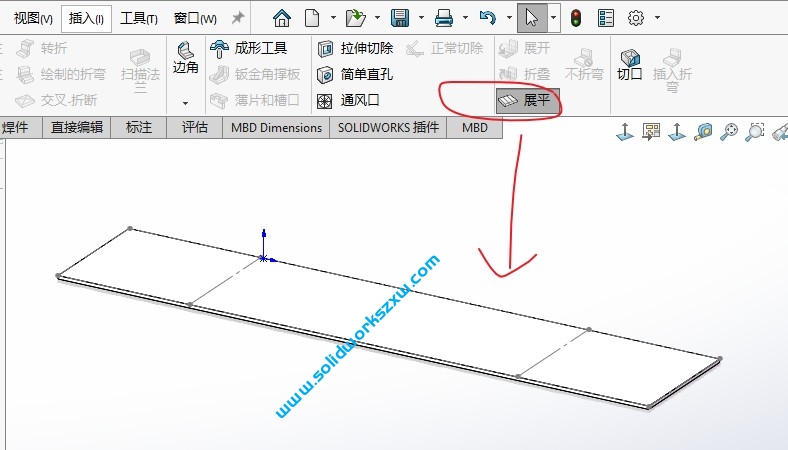Select the 通风口 Vent tool

[348, 101]
